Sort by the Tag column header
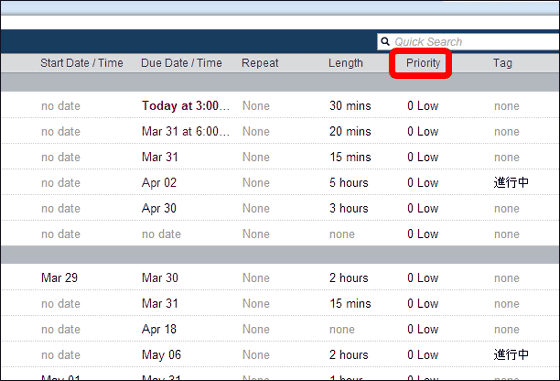The height and width of the screenshot is (381, 560). pos(502,63)
